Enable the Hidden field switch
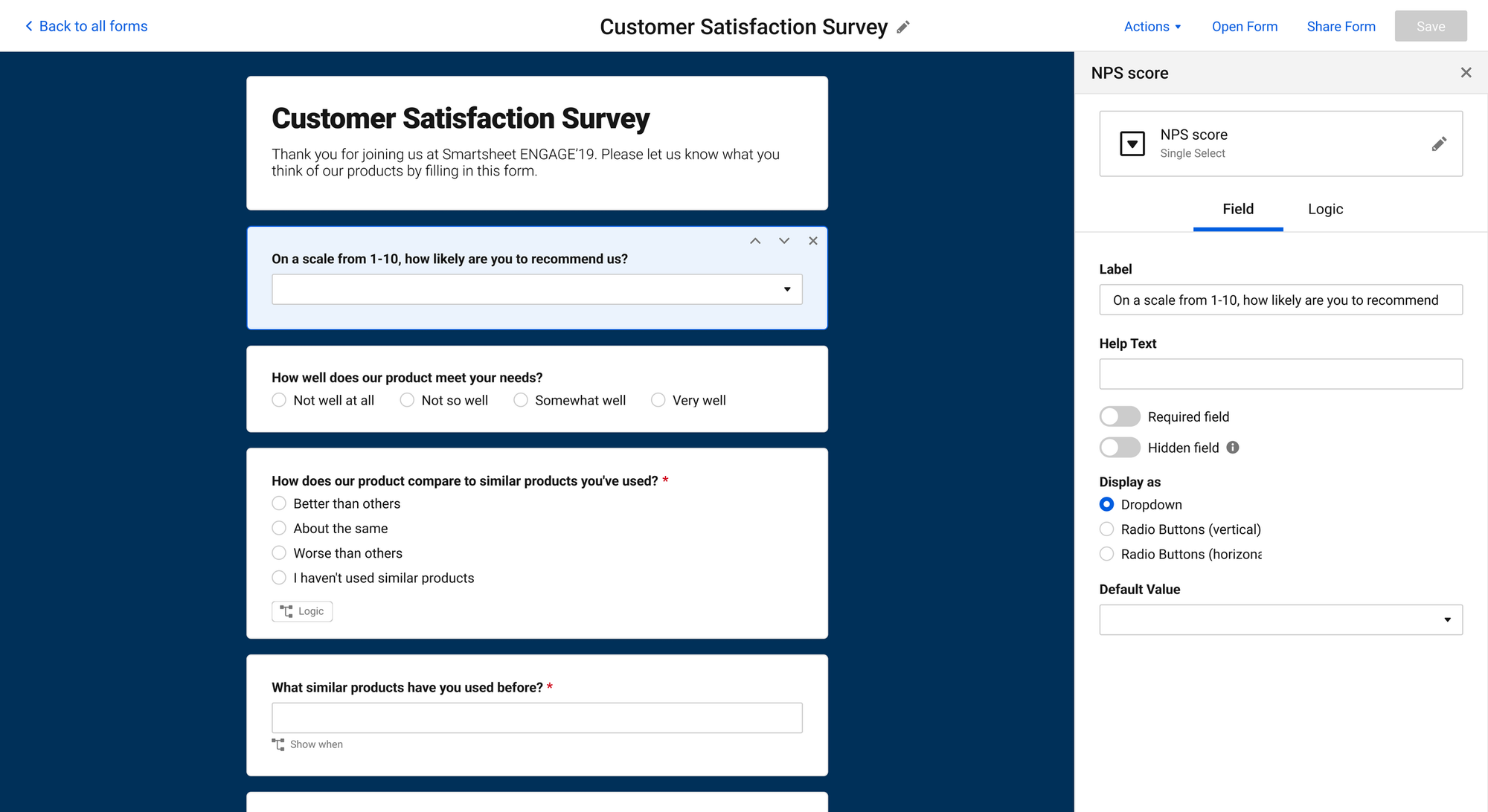This screenshot has width=1488, height=812. [1120, 448]
